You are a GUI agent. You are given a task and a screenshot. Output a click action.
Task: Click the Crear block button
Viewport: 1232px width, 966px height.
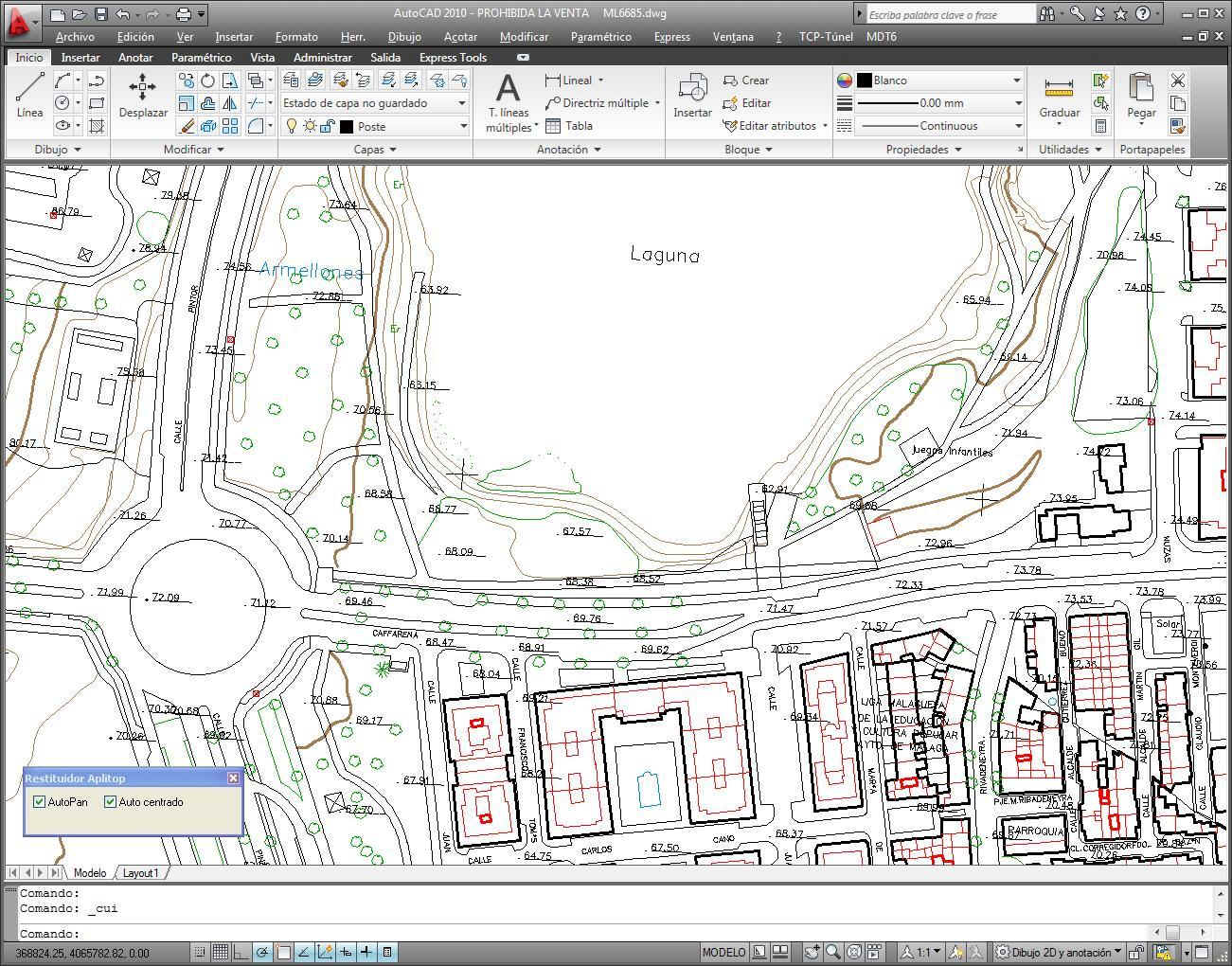[x=746, y=80]
